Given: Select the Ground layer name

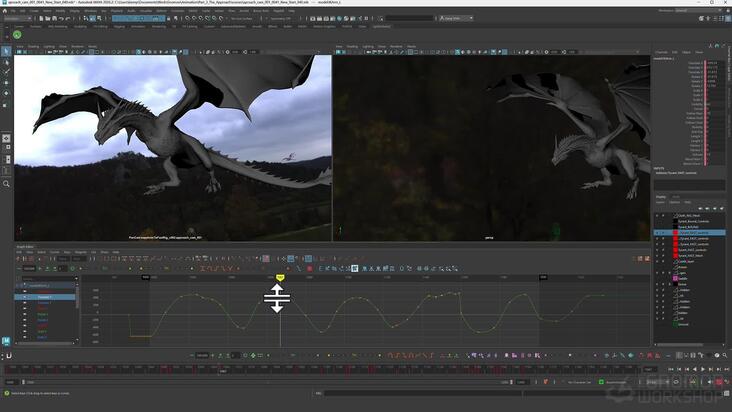Looking at the screenshot, I should click(683, 324).
